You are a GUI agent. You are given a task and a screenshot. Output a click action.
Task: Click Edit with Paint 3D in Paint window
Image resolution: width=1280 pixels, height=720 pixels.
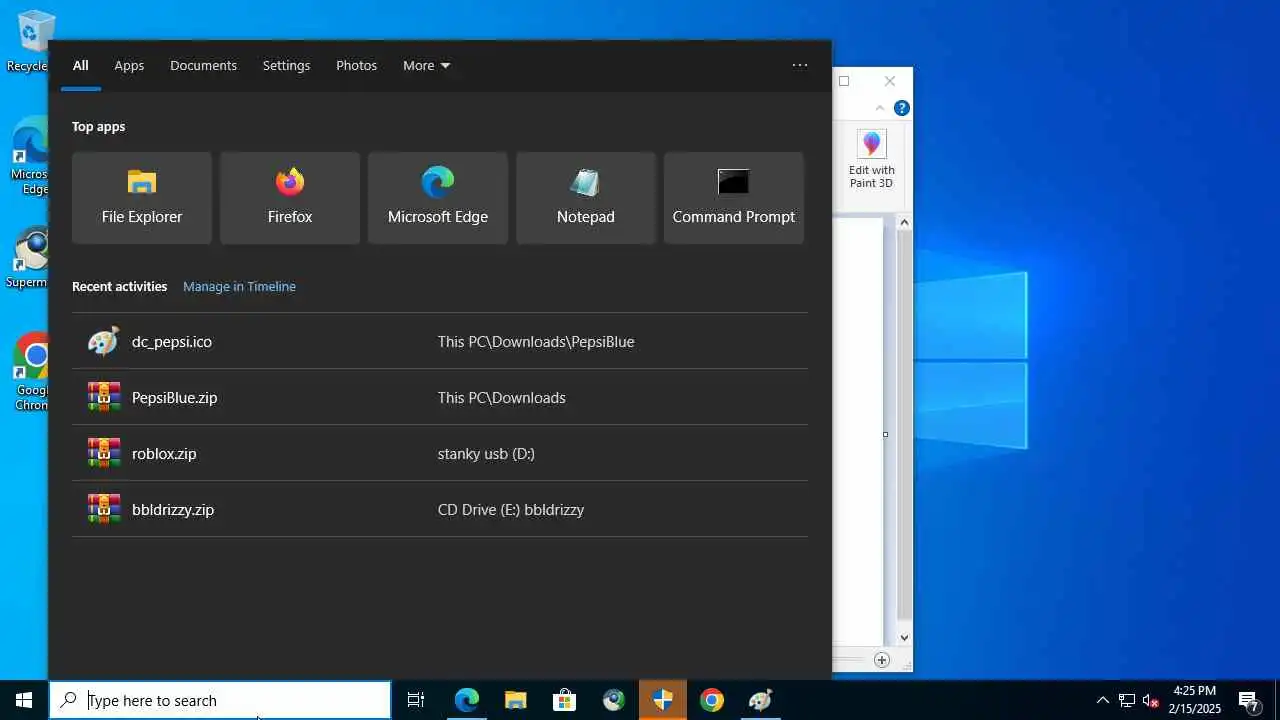coord(871,159)
